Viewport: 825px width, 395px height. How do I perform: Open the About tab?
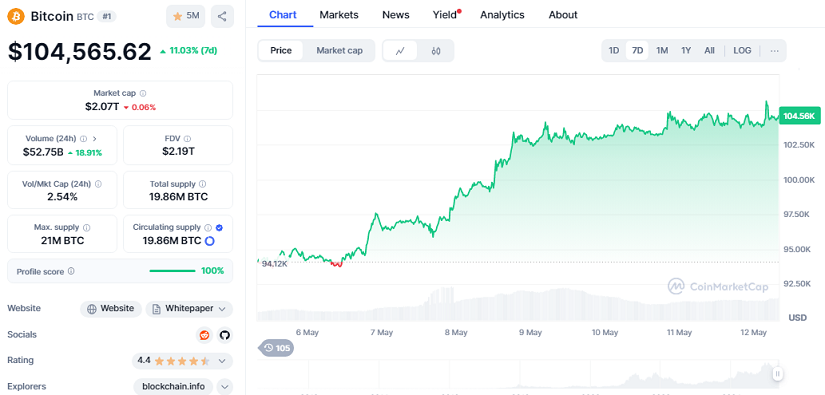[x=563, y=15]
